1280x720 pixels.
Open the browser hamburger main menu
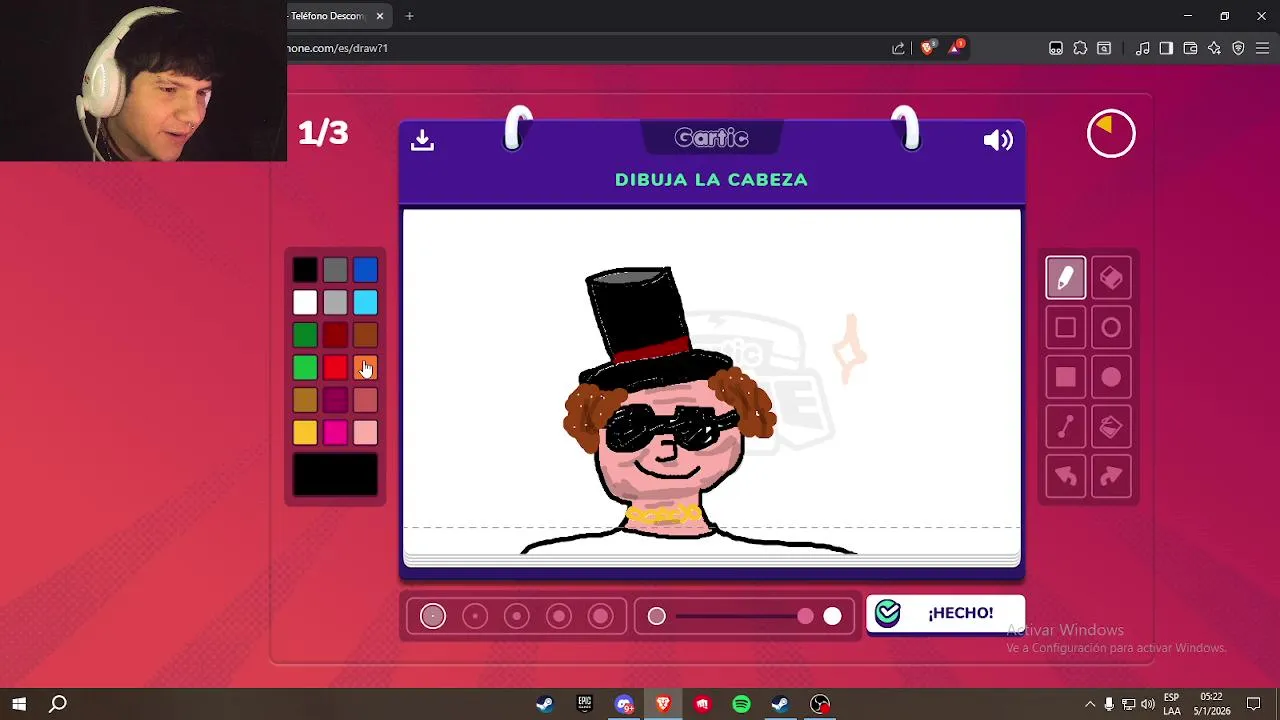[x=1262, y=48]
